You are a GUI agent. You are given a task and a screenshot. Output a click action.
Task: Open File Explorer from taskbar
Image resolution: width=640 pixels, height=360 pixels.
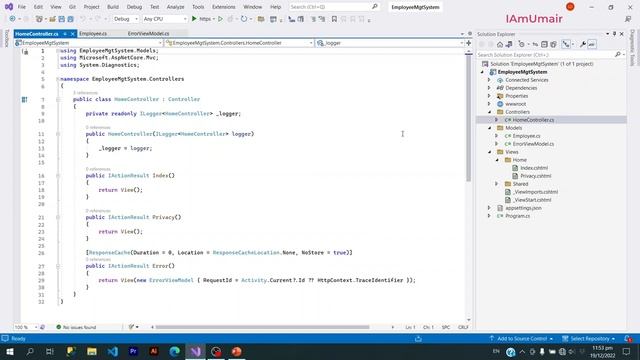point(92,351)
